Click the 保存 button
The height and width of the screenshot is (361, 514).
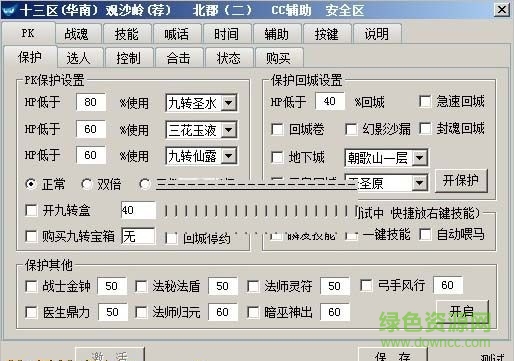point(393,355)
